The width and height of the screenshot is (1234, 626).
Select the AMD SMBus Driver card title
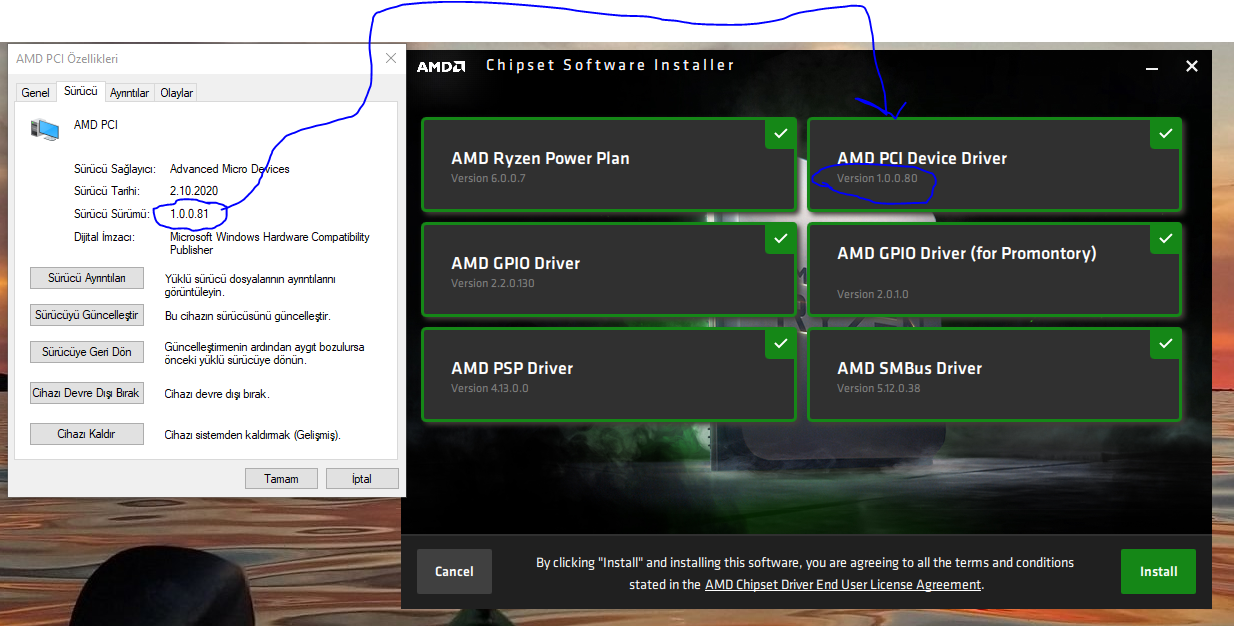(x=909, y=368)
